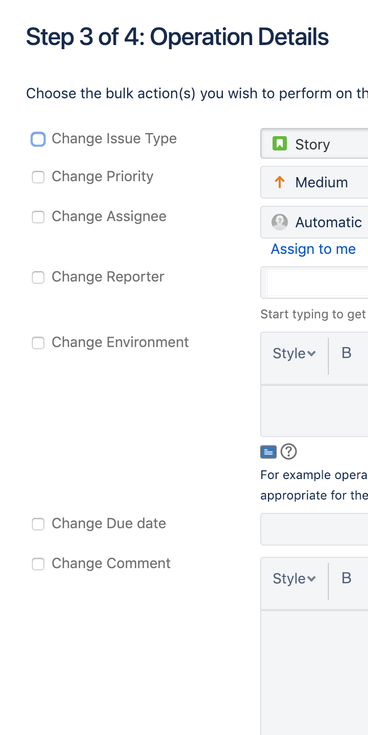Open the Medium priority dropdown
368x735 pixels.
coord(314,182)
